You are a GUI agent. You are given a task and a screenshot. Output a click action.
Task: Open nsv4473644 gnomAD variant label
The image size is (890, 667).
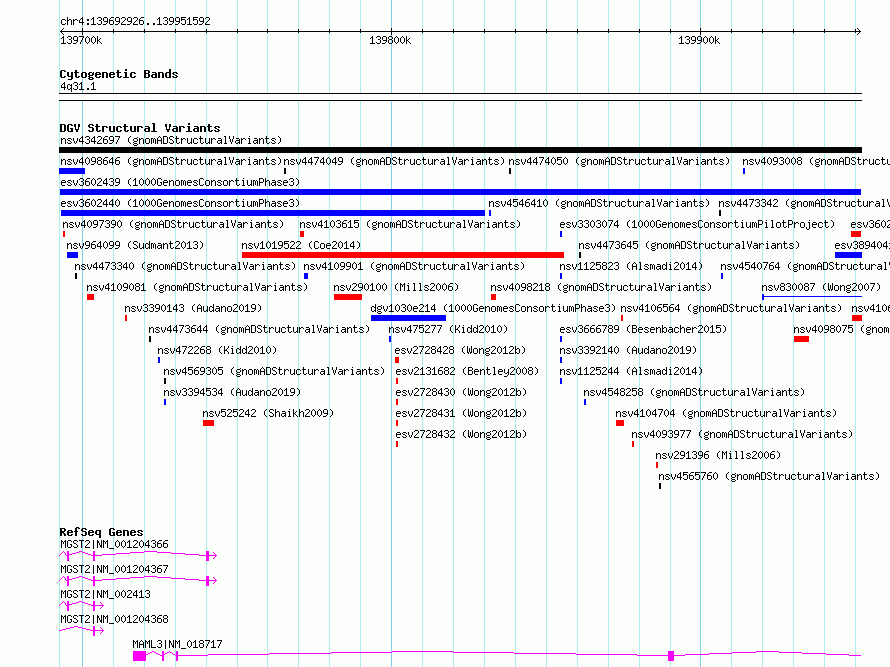click(x=259, y=329)
